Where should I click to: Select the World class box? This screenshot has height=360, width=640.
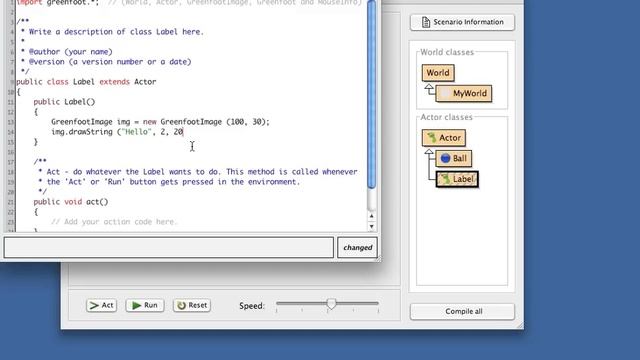coord(438,73)
